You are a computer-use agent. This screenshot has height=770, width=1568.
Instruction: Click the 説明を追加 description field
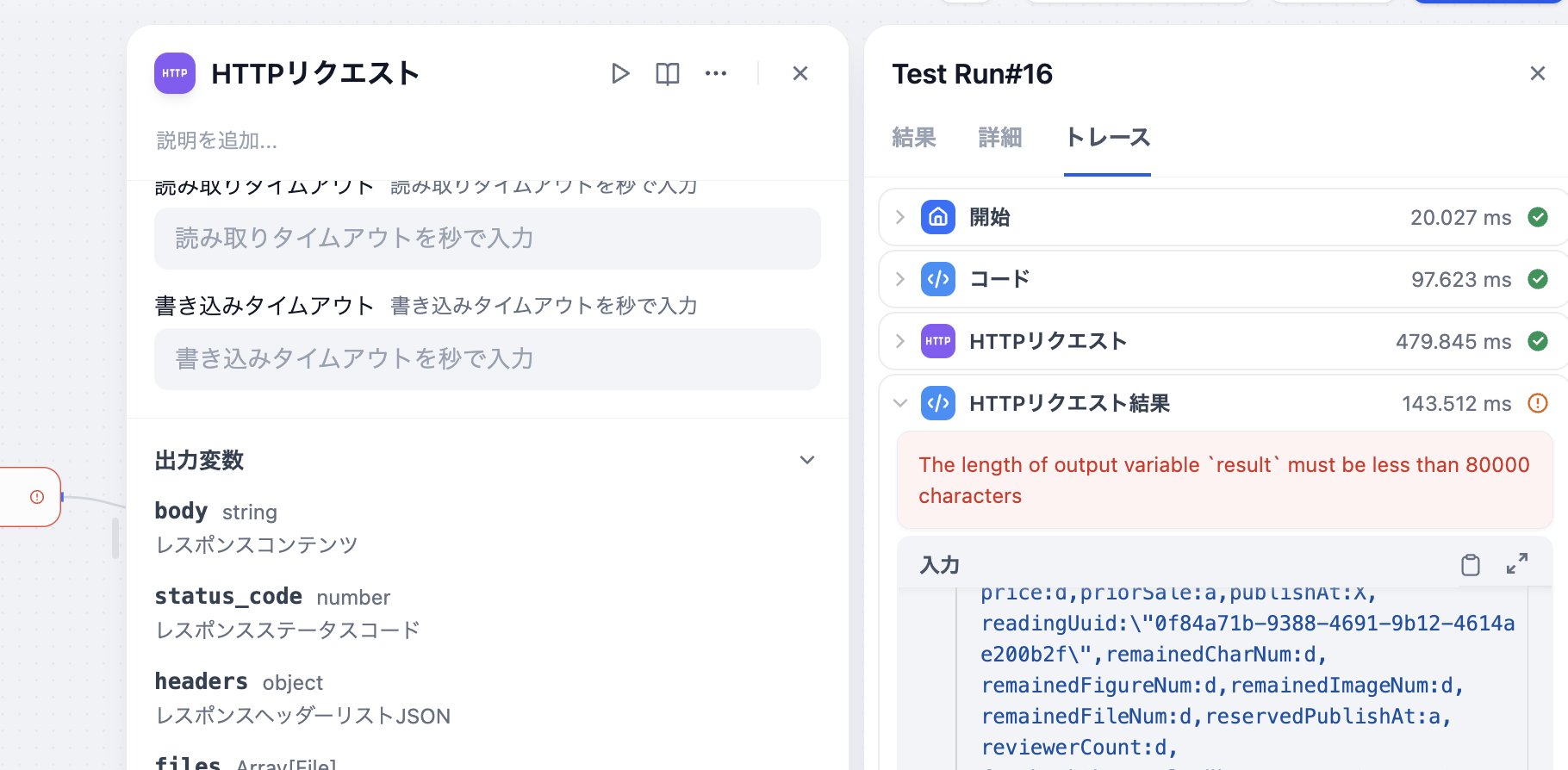coord(217,140)
